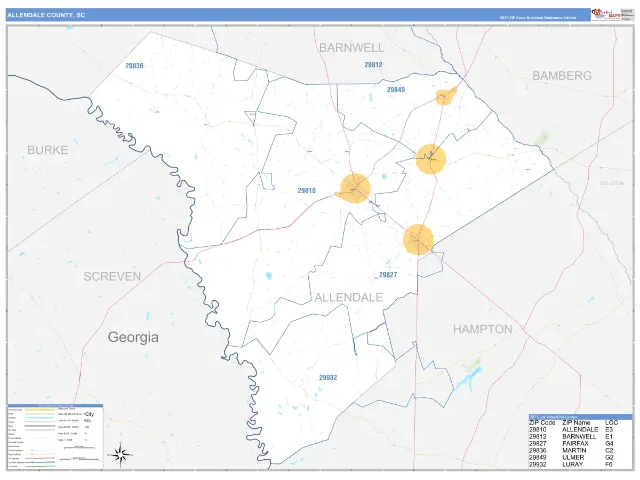This screenshot has height=480, width=640.
Task: Click ALLENDALE in the ZIP index table
Action: 580,430
